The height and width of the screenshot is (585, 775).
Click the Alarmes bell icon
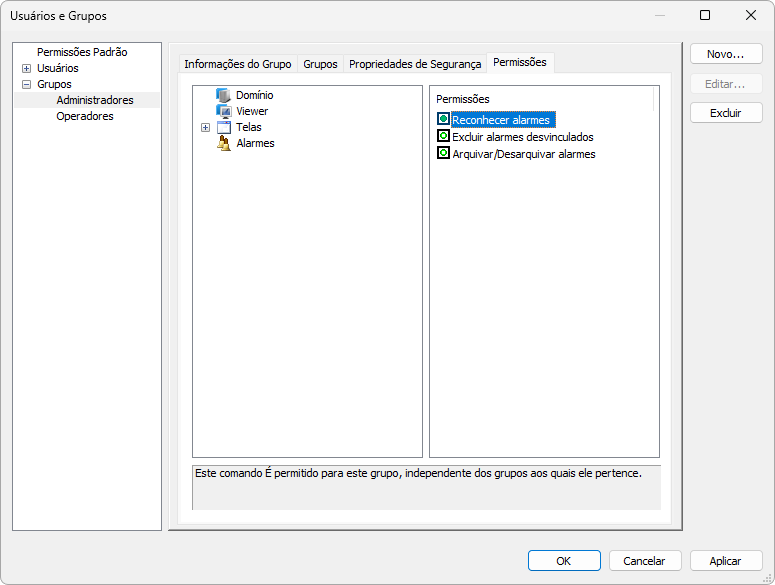[223, 144]
